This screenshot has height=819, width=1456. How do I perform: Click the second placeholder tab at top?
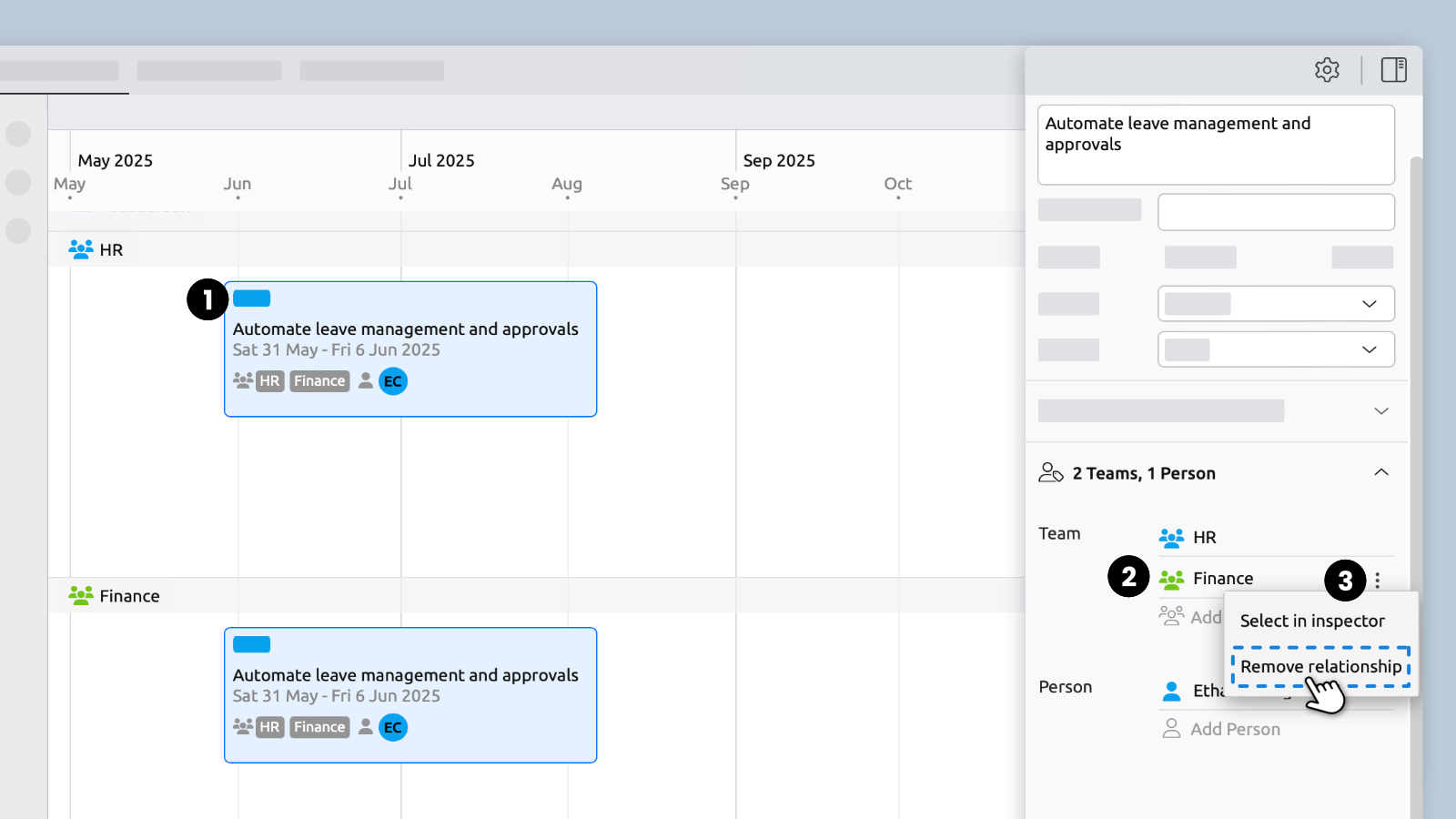click(209, 70)
